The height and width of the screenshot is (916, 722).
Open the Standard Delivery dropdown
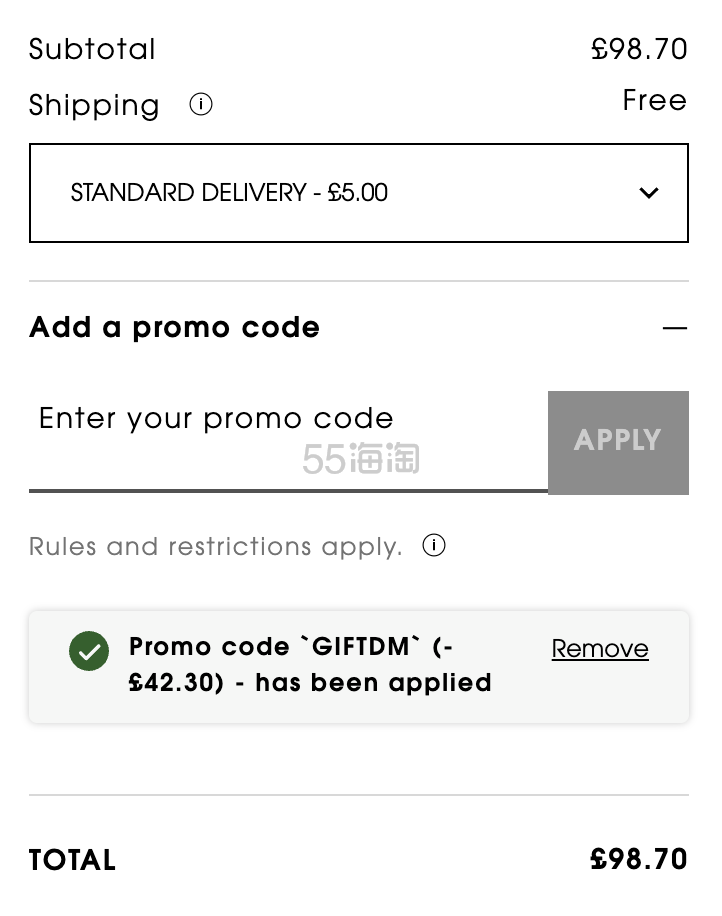pyautogui.click(x=359, y=193)
